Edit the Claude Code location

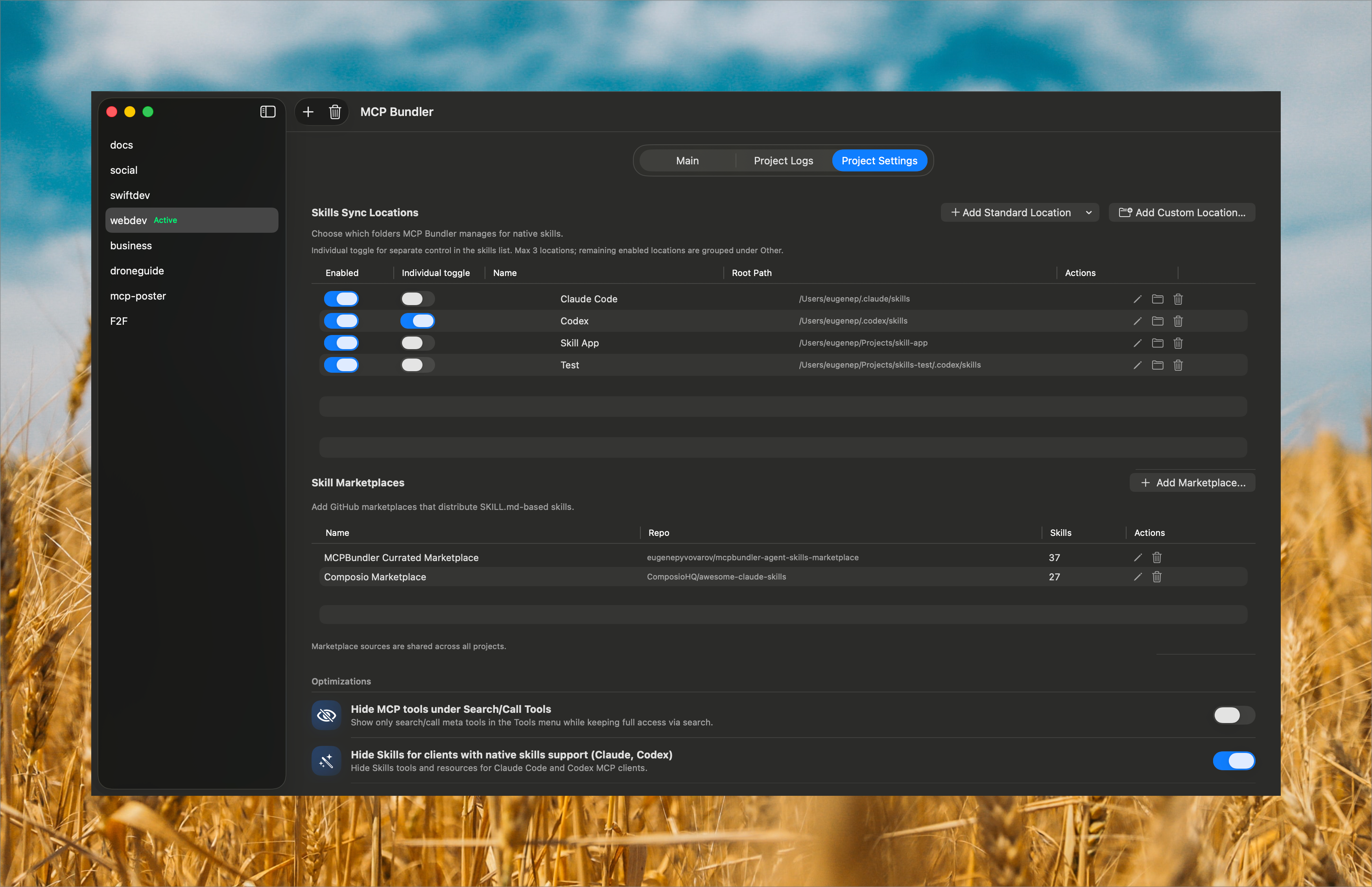(1138, 299)
